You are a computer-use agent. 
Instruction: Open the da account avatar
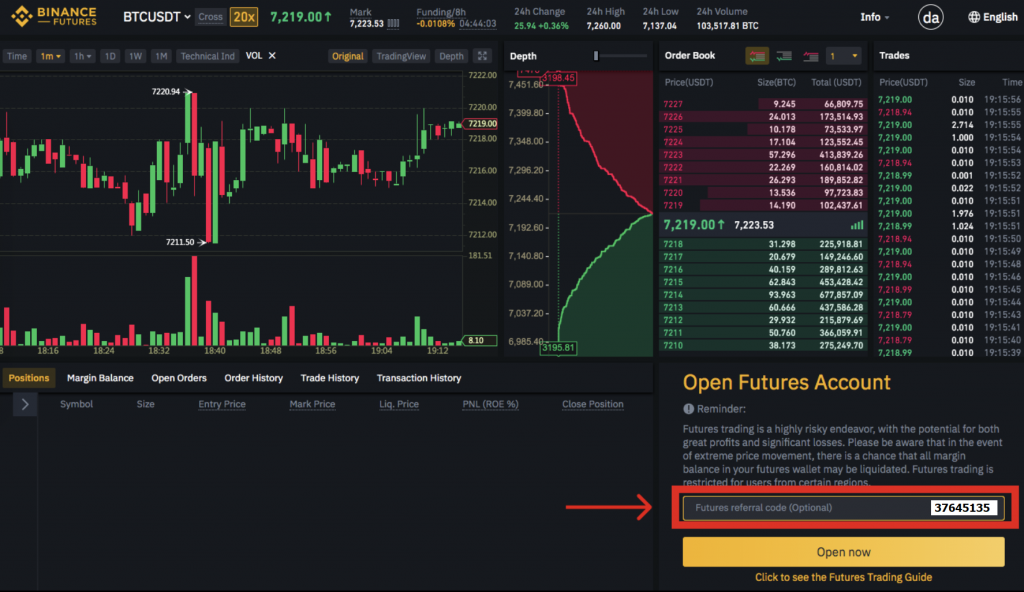point(931,17)
